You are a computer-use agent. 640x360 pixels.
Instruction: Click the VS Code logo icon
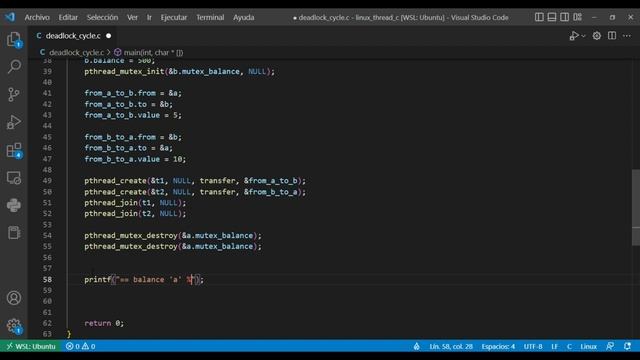click(10, 17)
